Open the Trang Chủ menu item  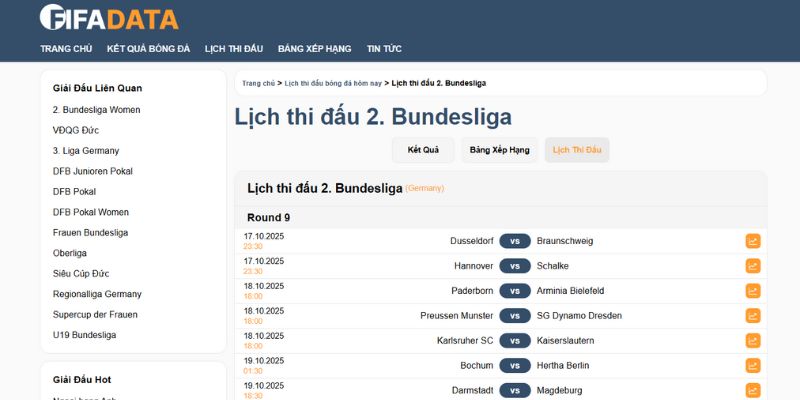(x=66, y=49)
